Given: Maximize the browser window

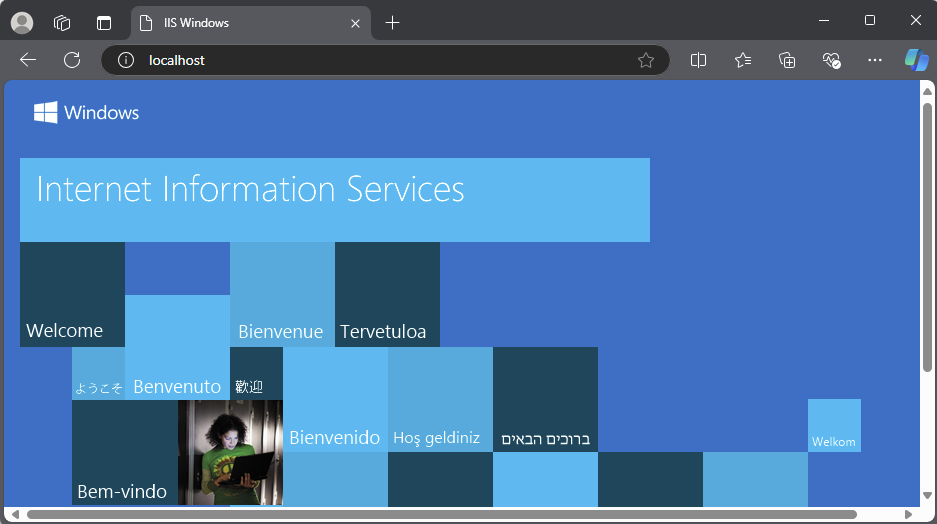Looking at the screenshot, I should [x=870, y=20].
